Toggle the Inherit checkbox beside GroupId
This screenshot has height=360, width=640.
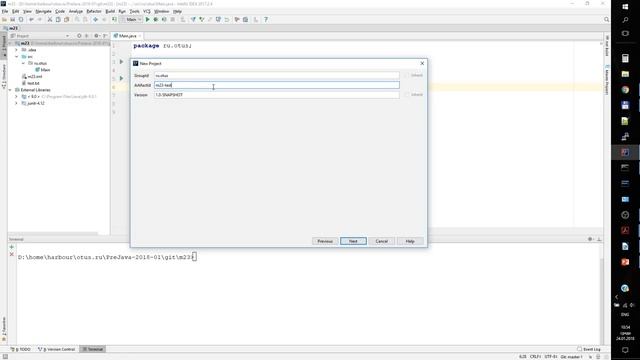click(x=407, y=76)
